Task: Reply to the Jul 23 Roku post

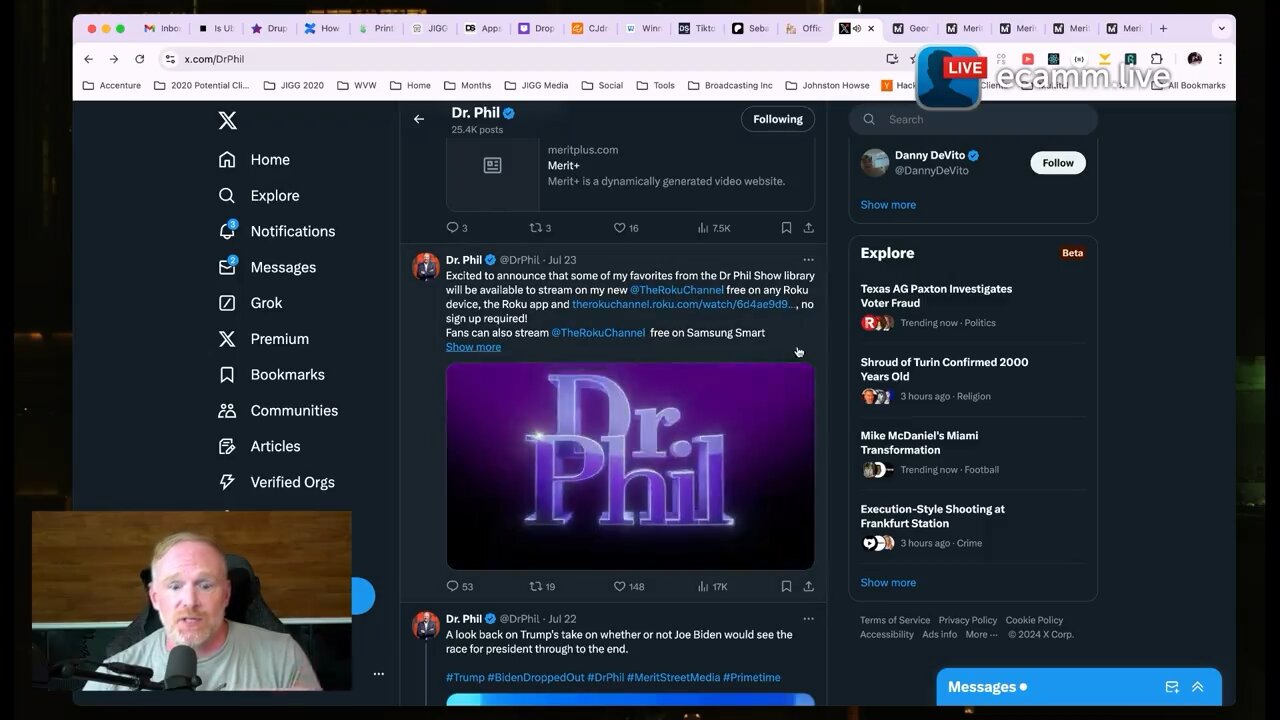Action: [459, 586]
